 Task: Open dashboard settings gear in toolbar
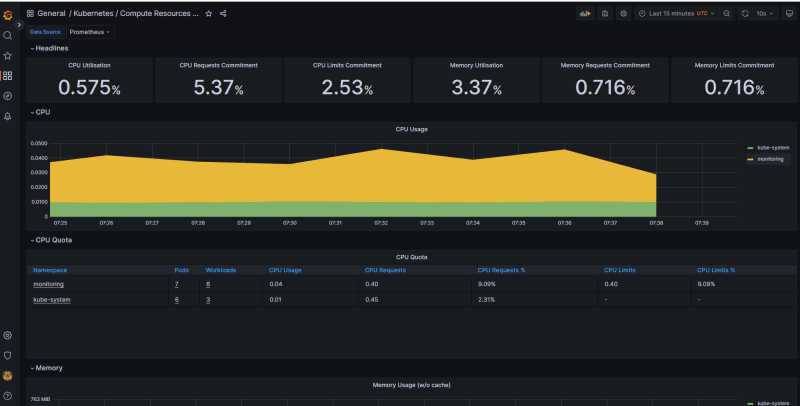pyautogui.click(x=623, y=14)
